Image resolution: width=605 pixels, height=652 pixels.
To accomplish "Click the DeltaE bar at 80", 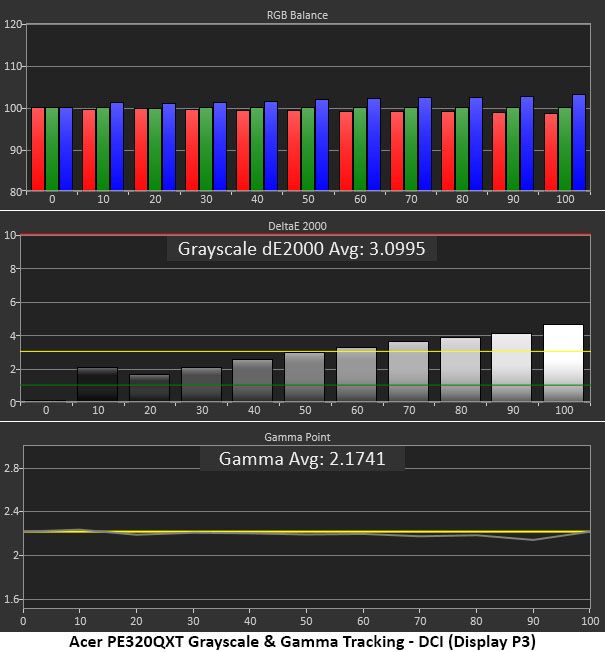I will click(x=460, y=370).
